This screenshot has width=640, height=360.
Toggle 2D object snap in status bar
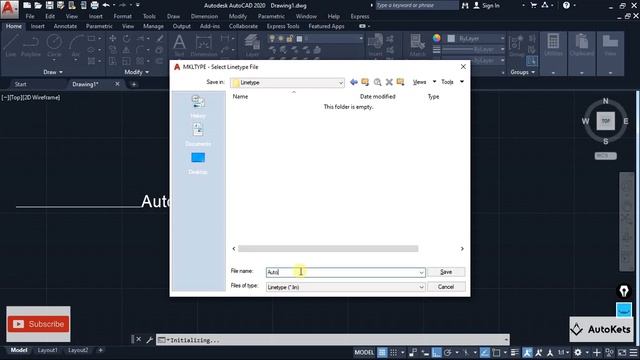click(496, 352)
